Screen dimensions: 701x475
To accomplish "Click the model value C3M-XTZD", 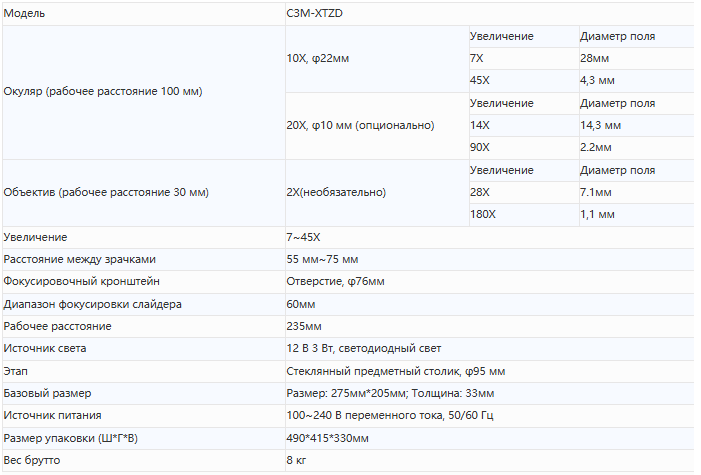I will tap(314, 13).
